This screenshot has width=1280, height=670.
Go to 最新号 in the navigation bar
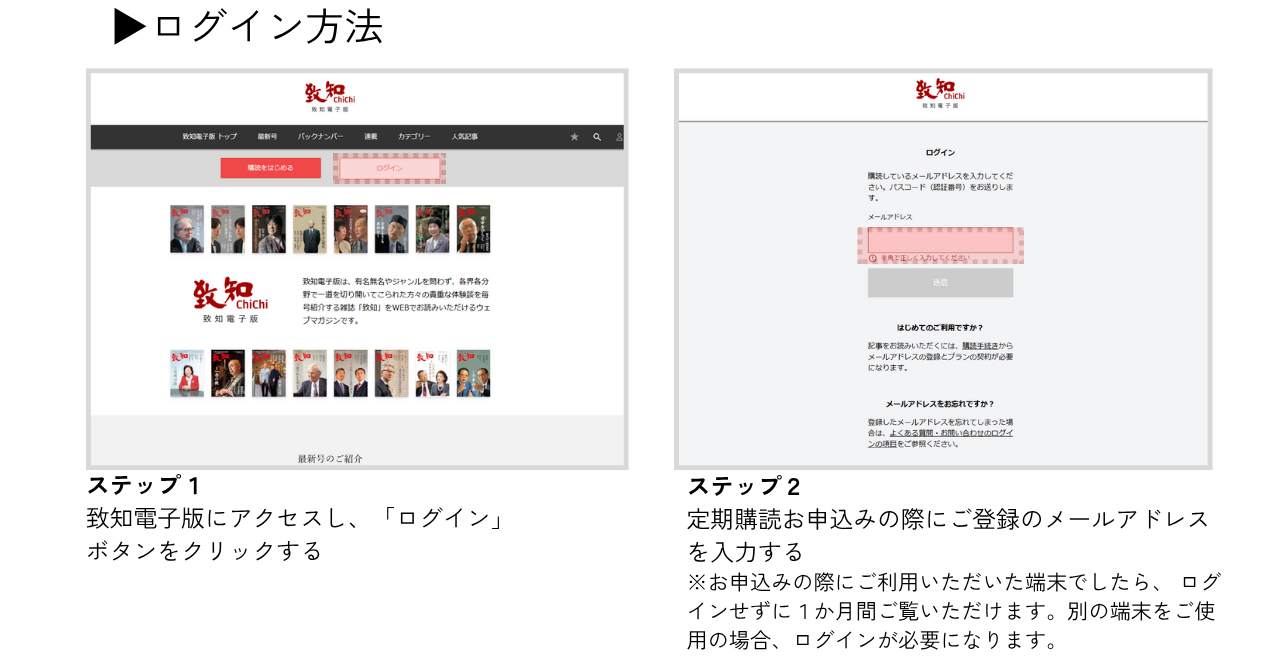click(267, 137)
